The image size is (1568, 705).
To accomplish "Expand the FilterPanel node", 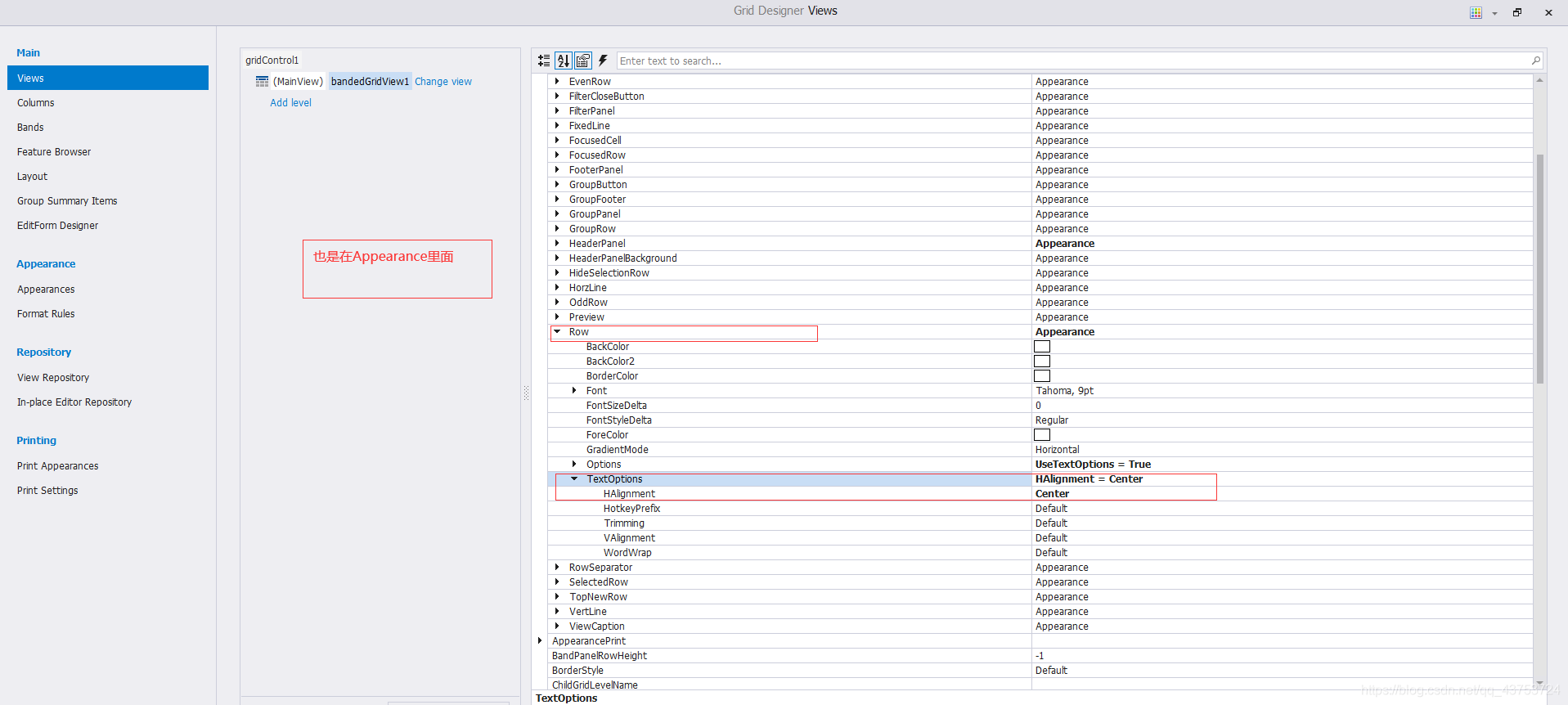I will point(557,110).
